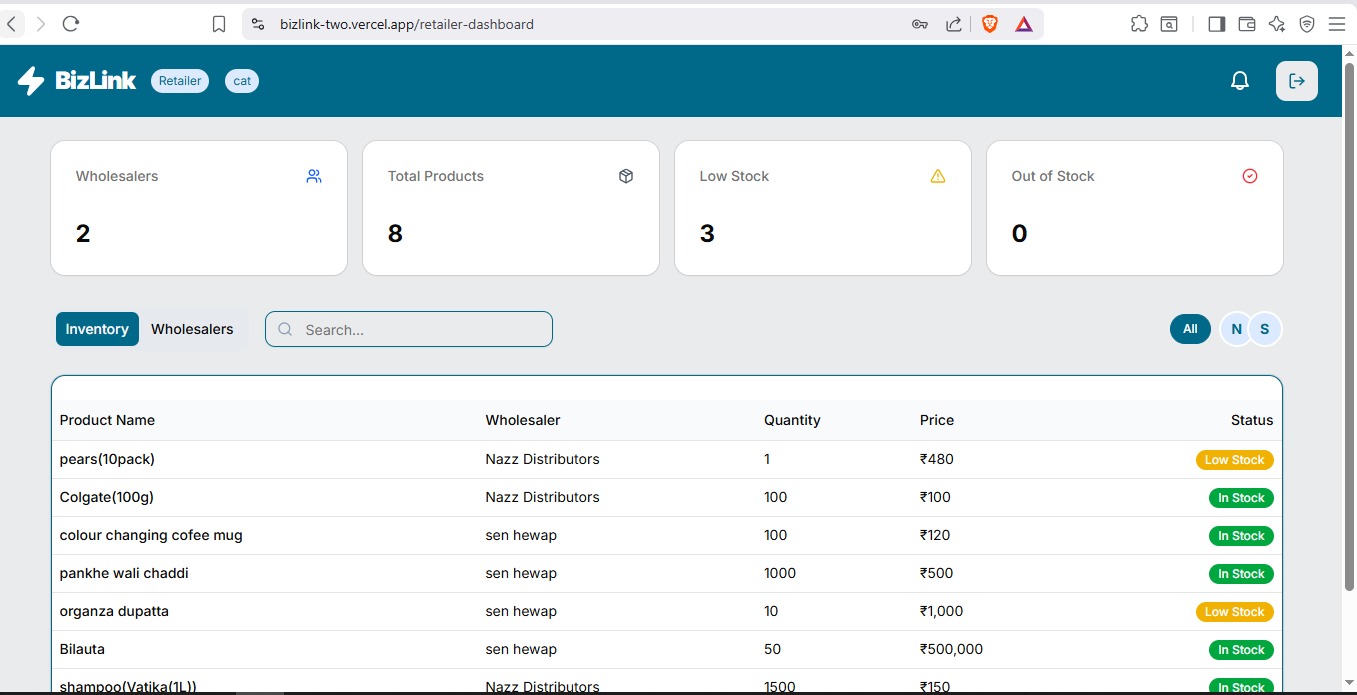Screen dimensions: 1357x695
Task: Select the All wholesaler filter
Action: coord(1190,329)
